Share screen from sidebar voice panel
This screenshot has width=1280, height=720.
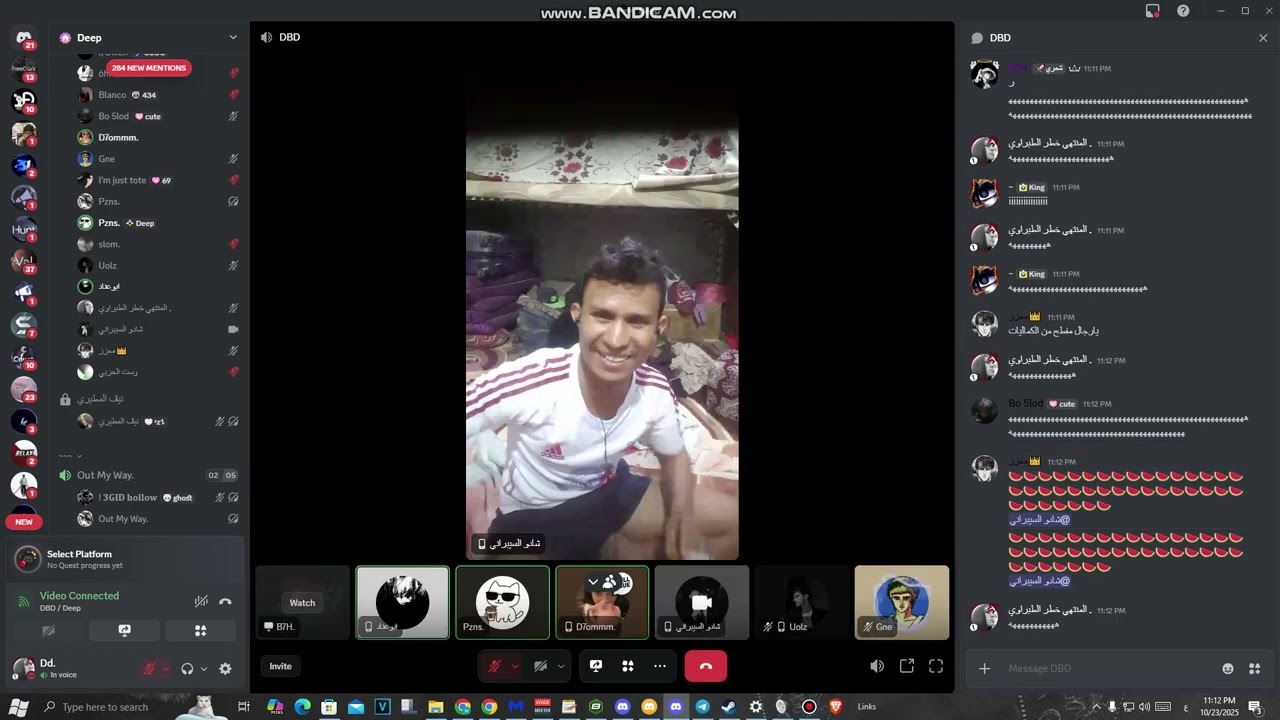pyautogui.click(x=124, y=631)
